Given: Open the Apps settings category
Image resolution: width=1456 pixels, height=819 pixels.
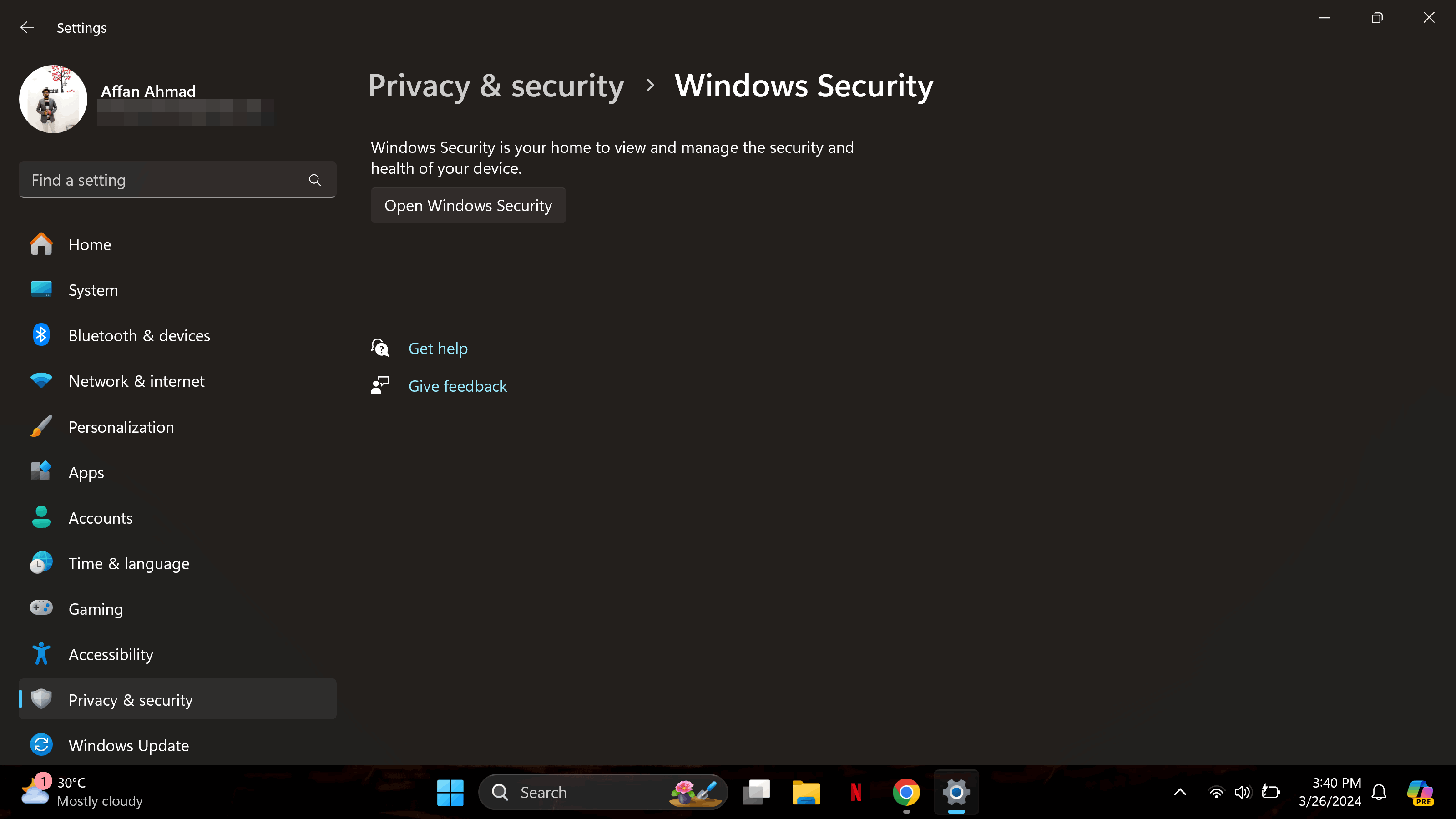Looking at the screenshot, I should (x=86, y=473).
